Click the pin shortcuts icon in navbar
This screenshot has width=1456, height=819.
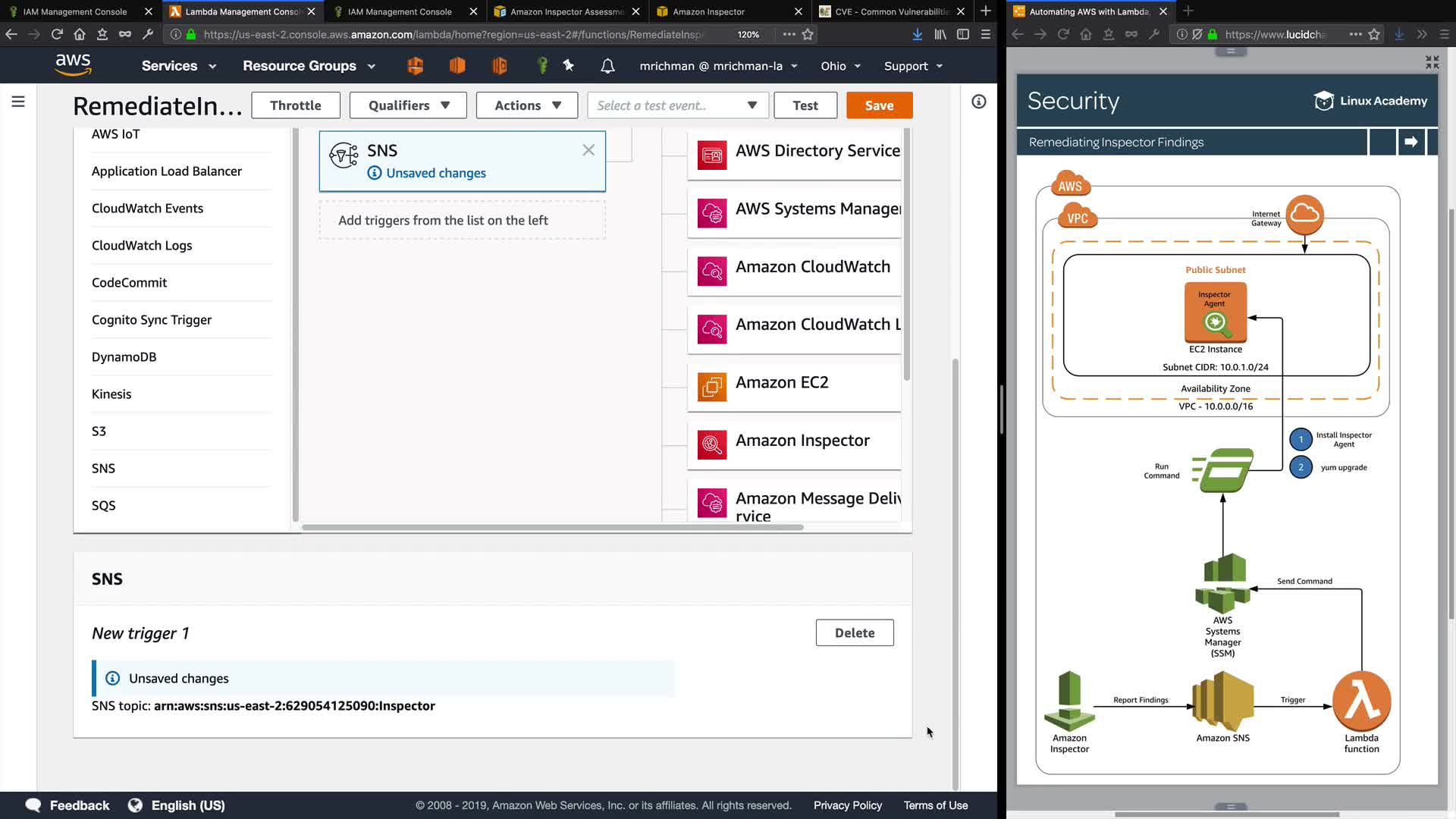pyautogui.click(x=569, y=66)
